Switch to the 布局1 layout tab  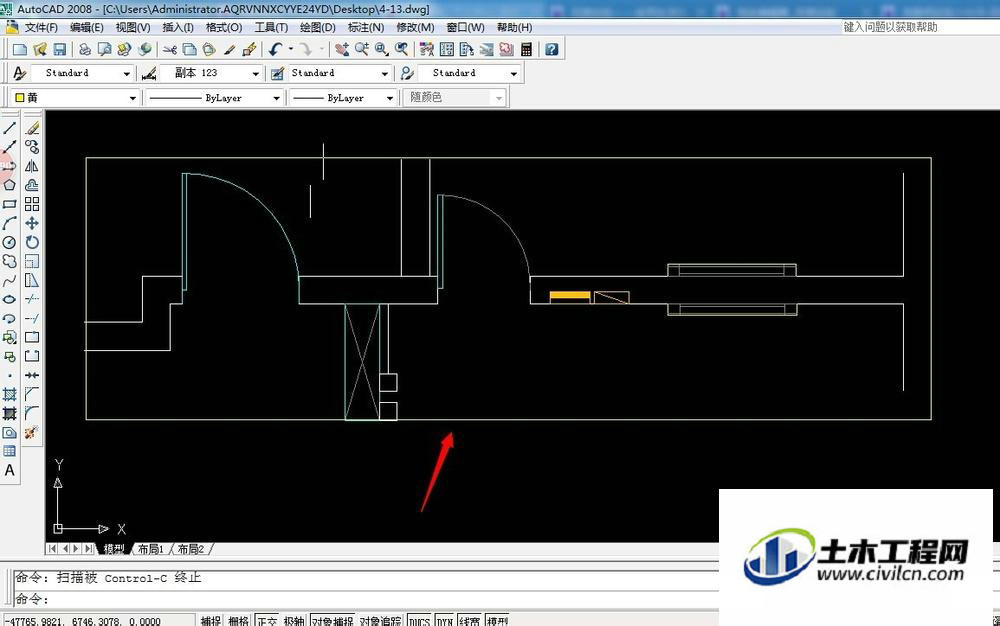tap(151, 549)
